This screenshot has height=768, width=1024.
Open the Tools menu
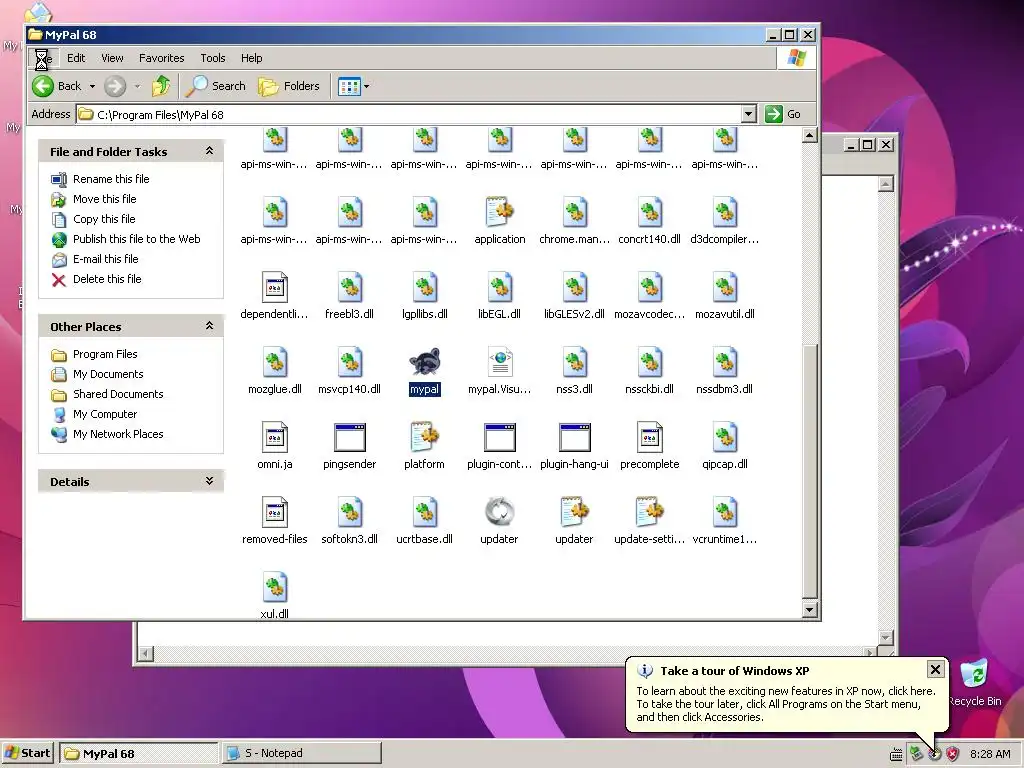(213, 58)
